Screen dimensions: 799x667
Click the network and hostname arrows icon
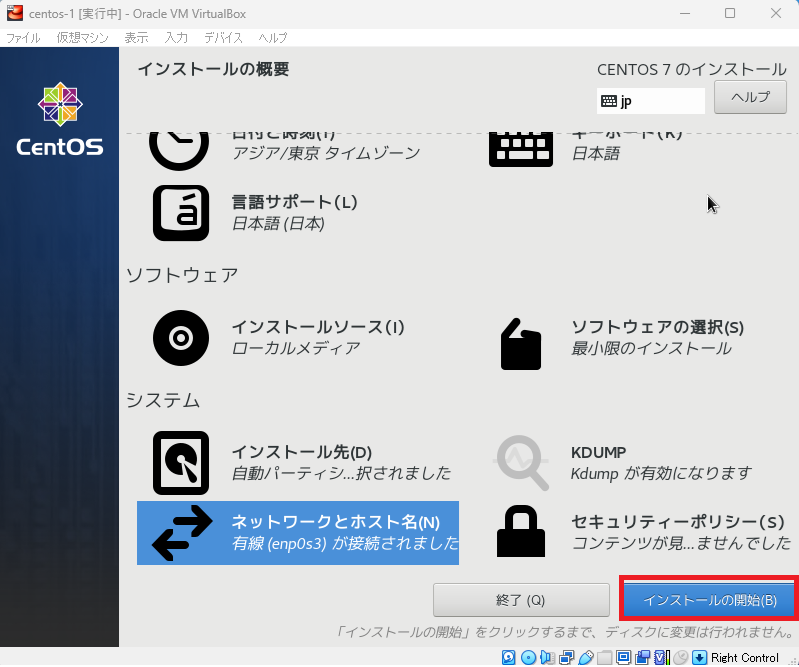pos(182,532)
